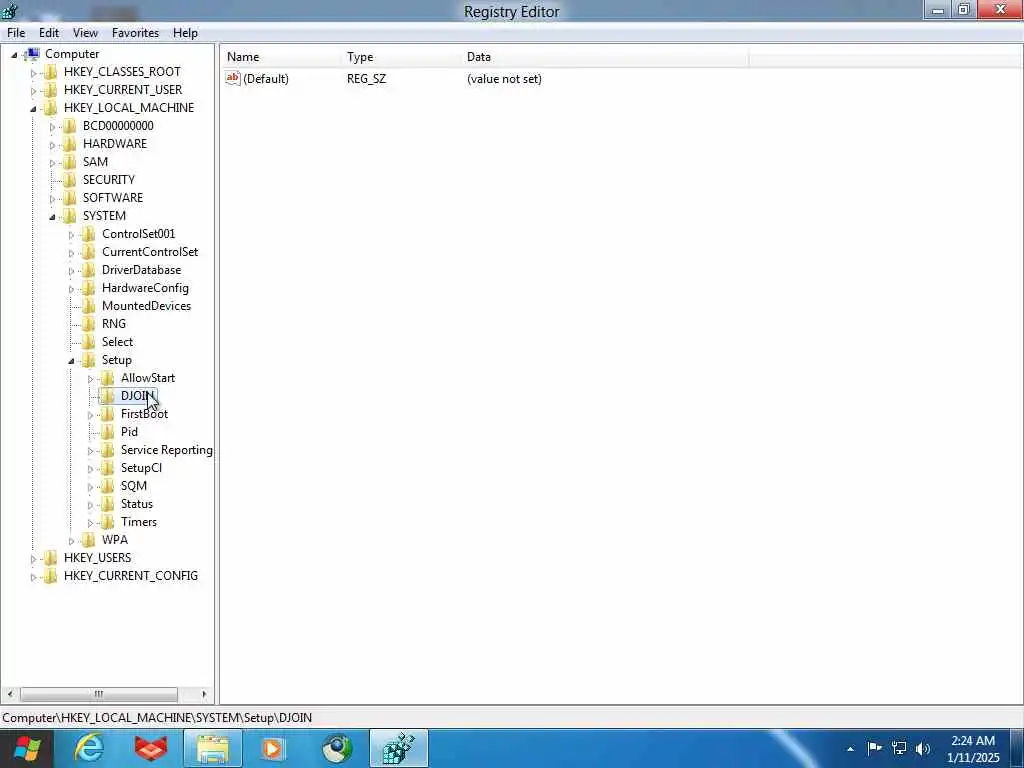Open the File menu

click(16, 33)
